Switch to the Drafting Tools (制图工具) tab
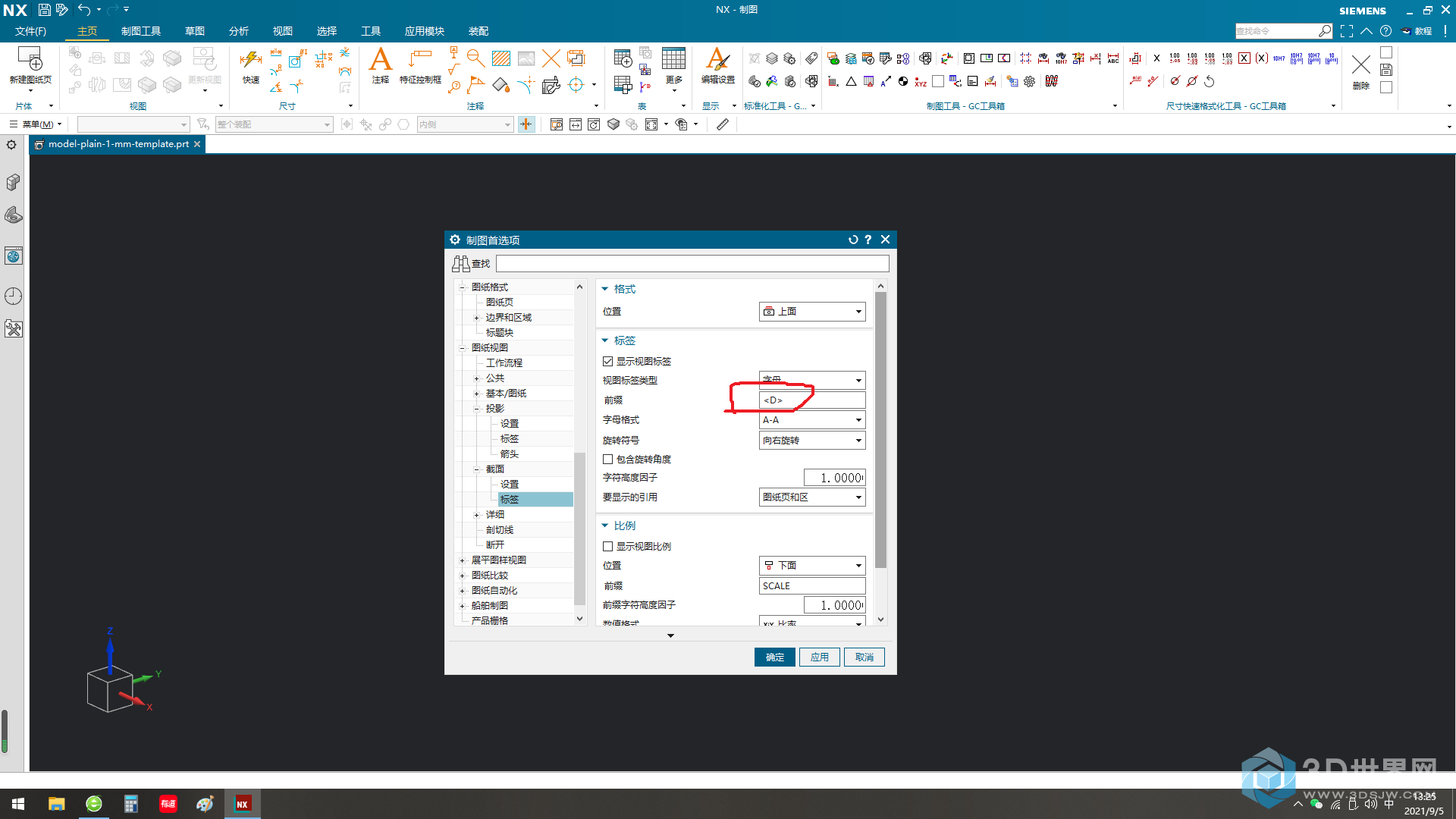Screen dimensions: 1456x819 [141, 31]
